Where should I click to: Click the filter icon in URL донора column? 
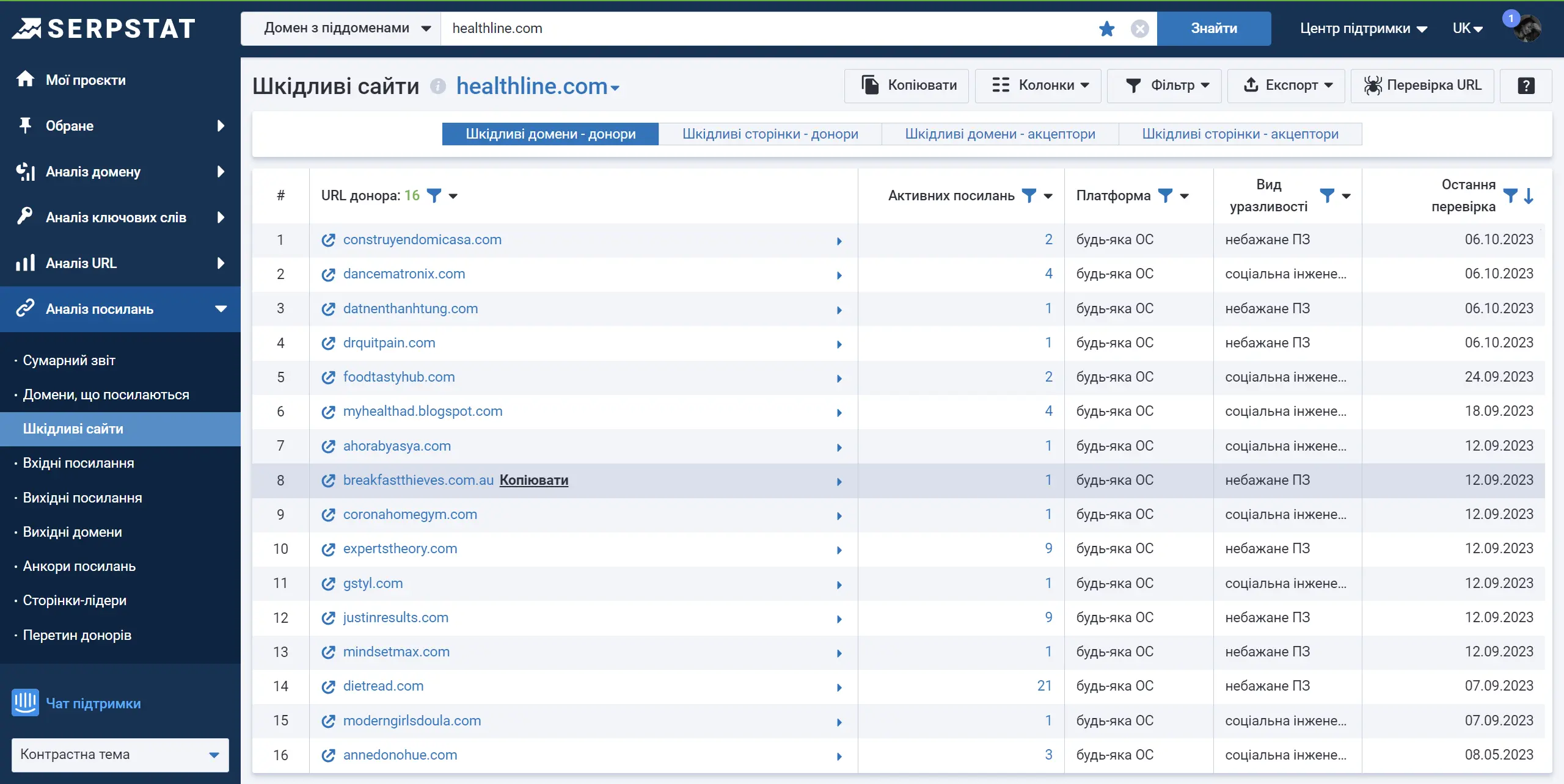click(x=434, y=195)
